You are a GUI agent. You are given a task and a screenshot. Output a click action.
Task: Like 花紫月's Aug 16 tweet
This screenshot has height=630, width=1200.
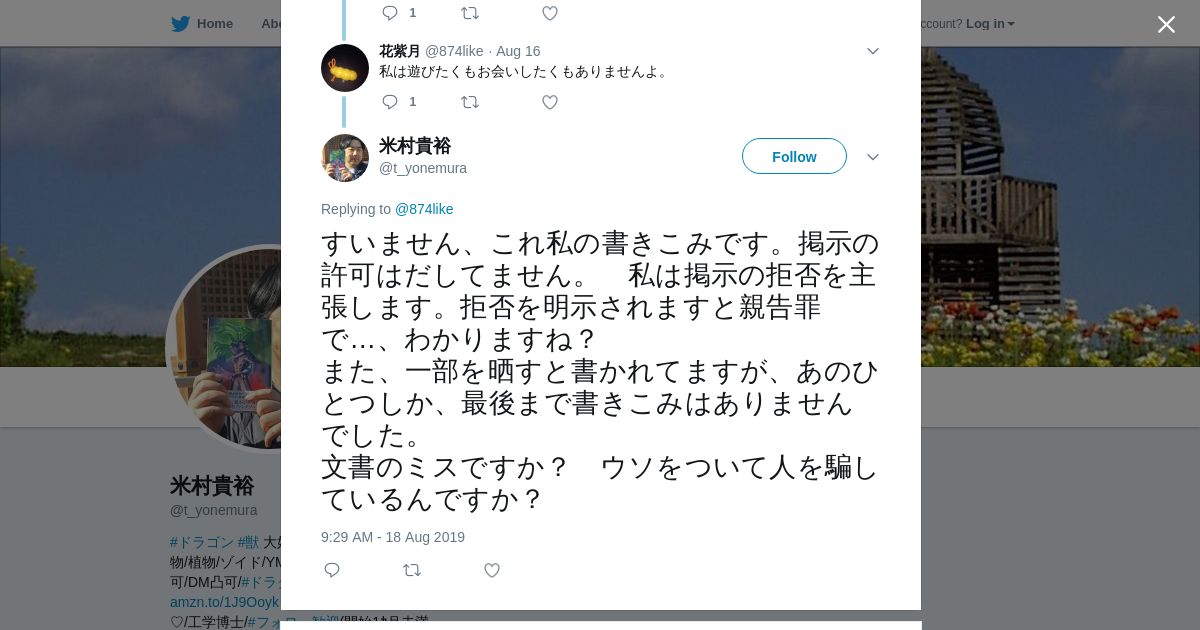pyautogui.click(x=550, y=102)
